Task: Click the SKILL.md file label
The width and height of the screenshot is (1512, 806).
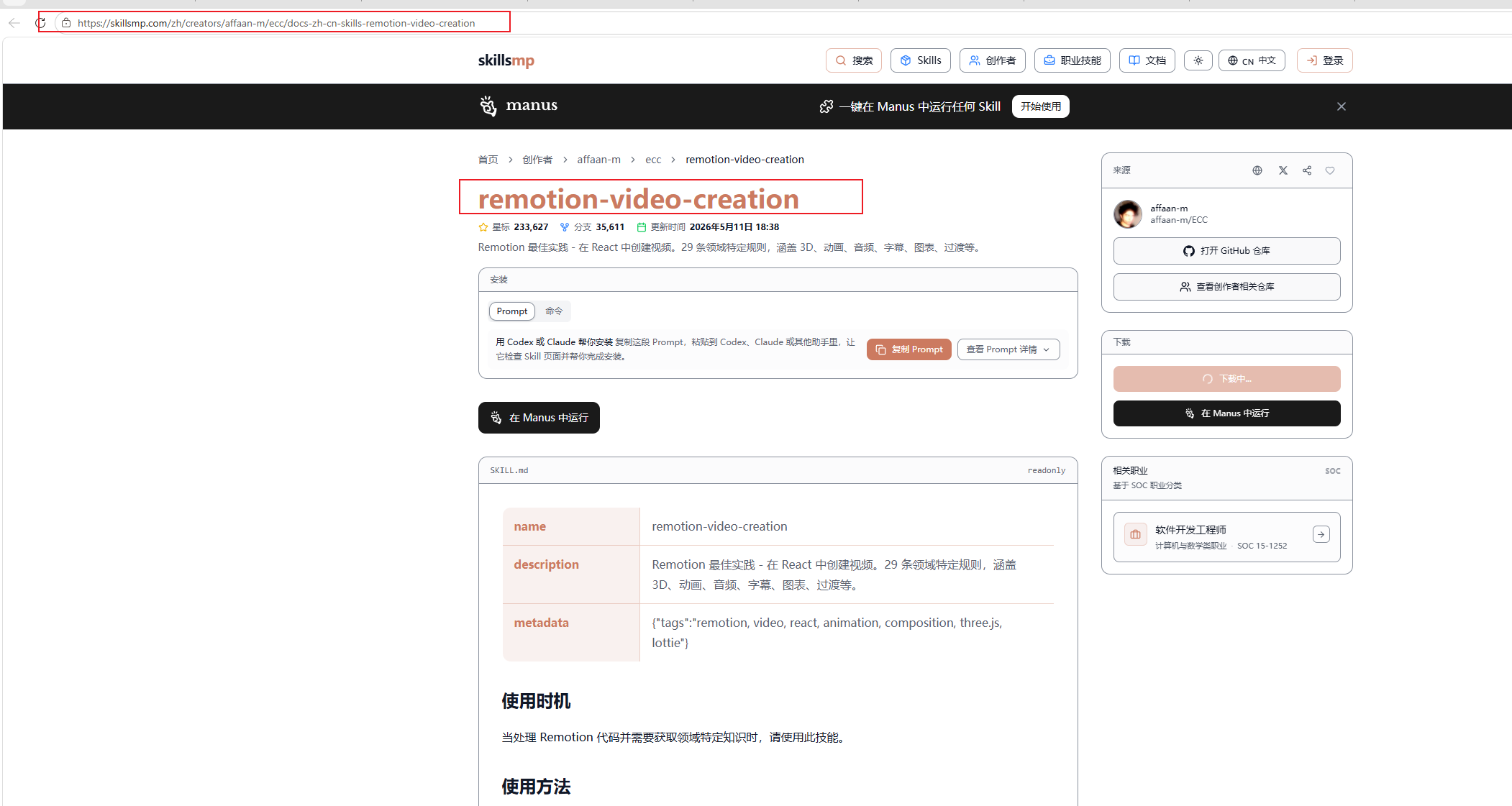Action: [x=509, y=470]
